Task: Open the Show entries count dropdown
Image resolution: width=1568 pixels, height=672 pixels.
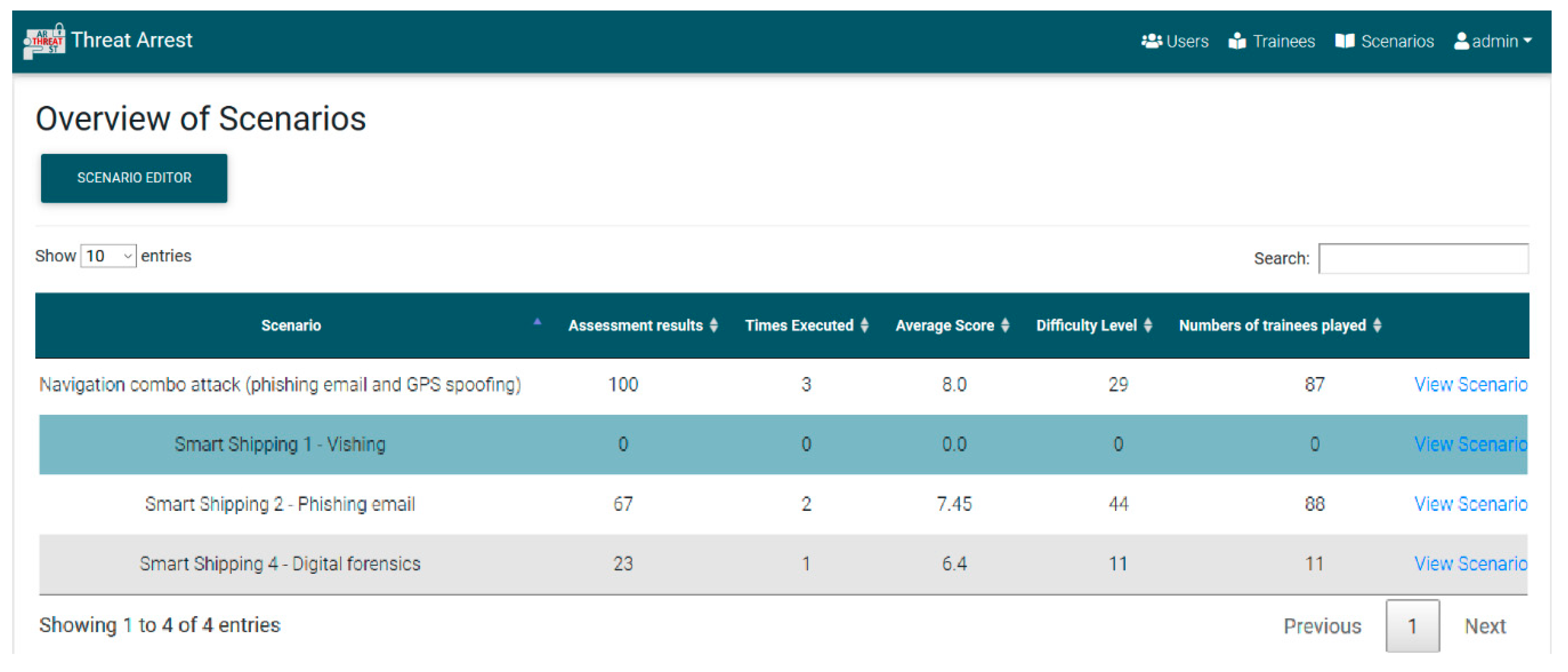Action: pyautogui.click(x=108, y=256)
